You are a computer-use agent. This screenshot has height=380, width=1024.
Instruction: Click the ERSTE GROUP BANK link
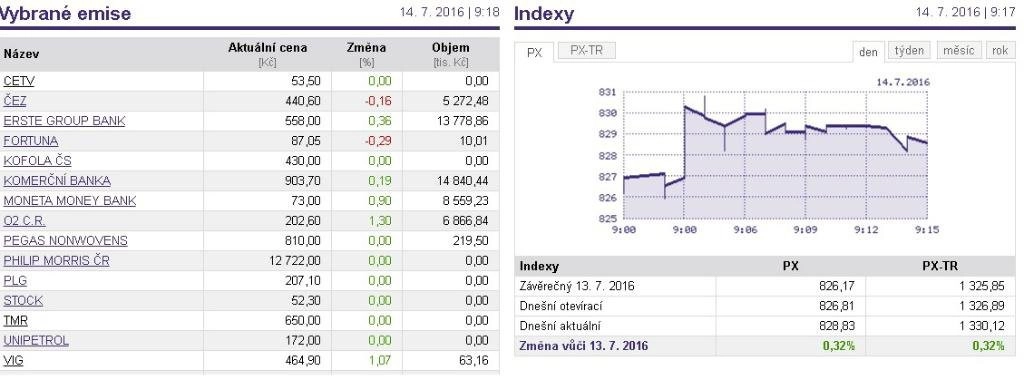tap(64, 121)
